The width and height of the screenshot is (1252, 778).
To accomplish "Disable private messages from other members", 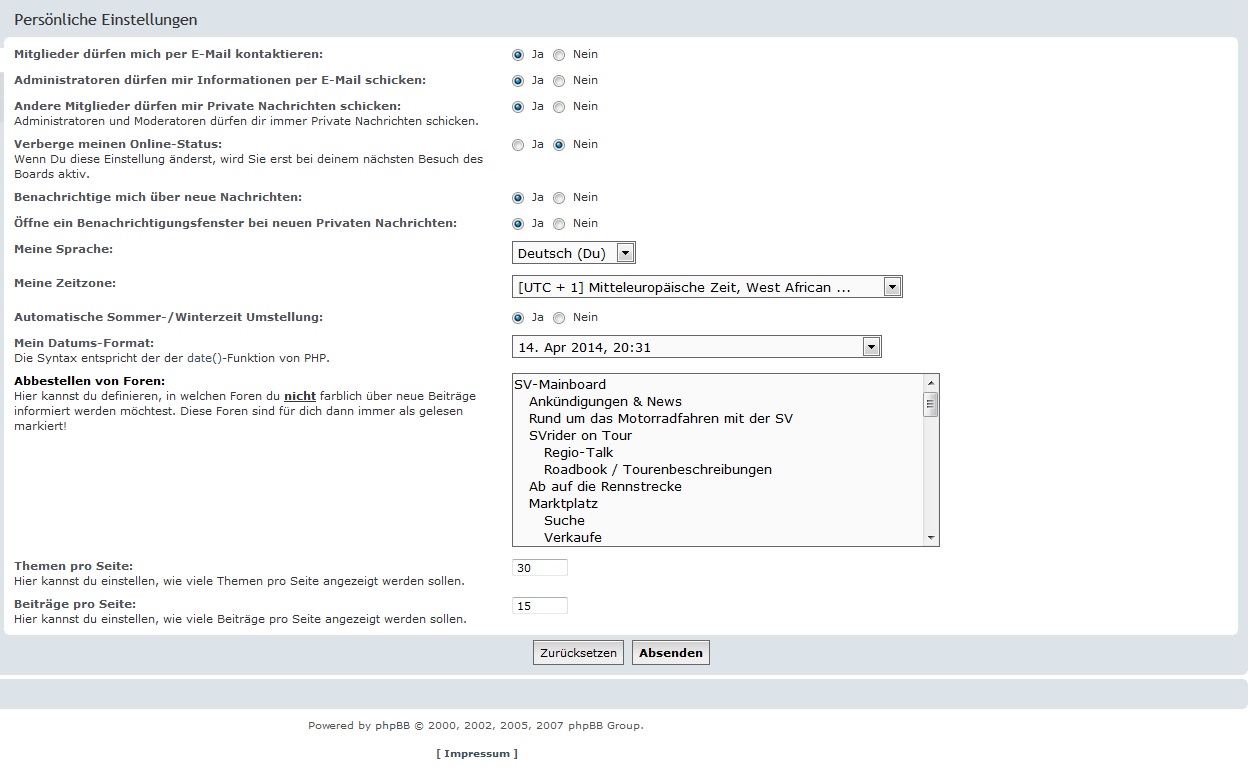I will [x=559, y=107].
